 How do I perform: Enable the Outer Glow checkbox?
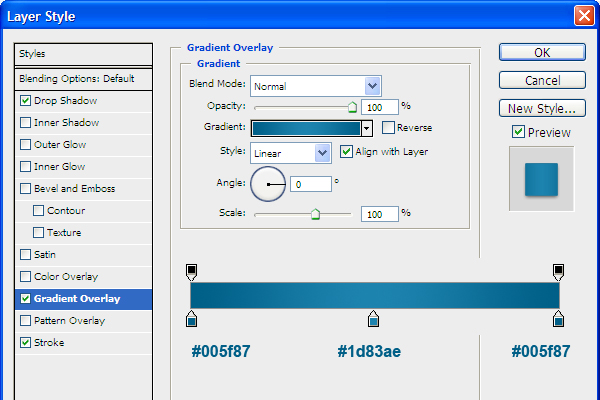pos(25,145)
